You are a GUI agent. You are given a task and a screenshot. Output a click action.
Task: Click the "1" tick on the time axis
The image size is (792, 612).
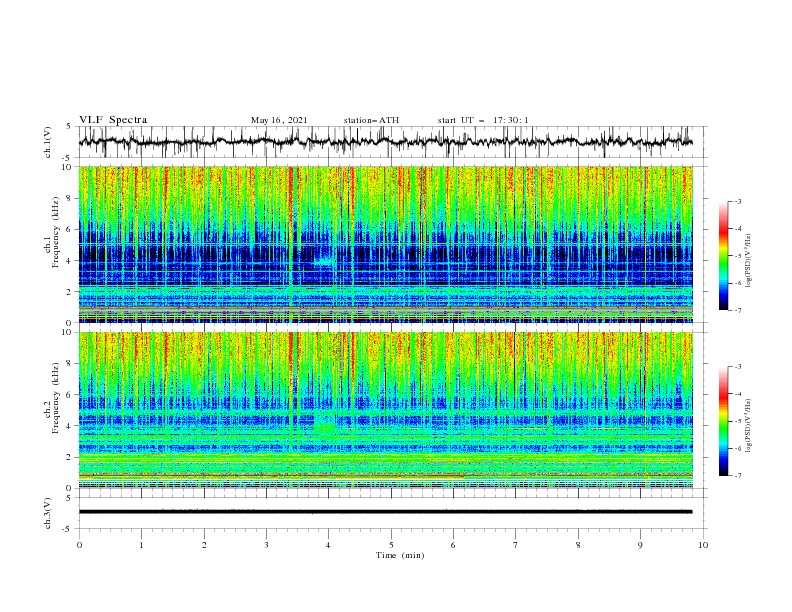[x=141, y=545]
